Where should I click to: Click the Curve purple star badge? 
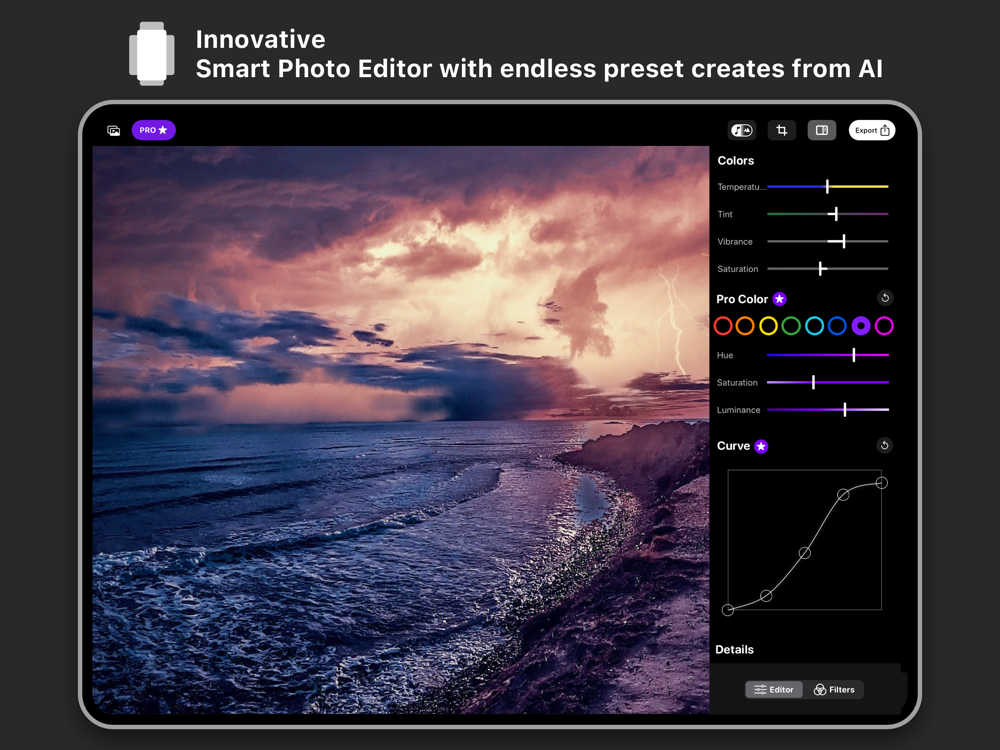point(761,446)
